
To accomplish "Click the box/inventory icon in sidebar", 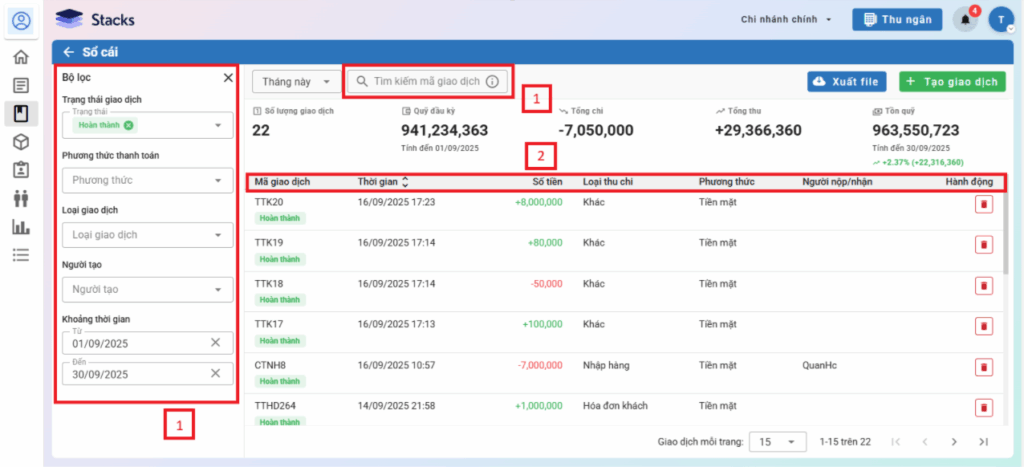I will click(x=20, y=142).
